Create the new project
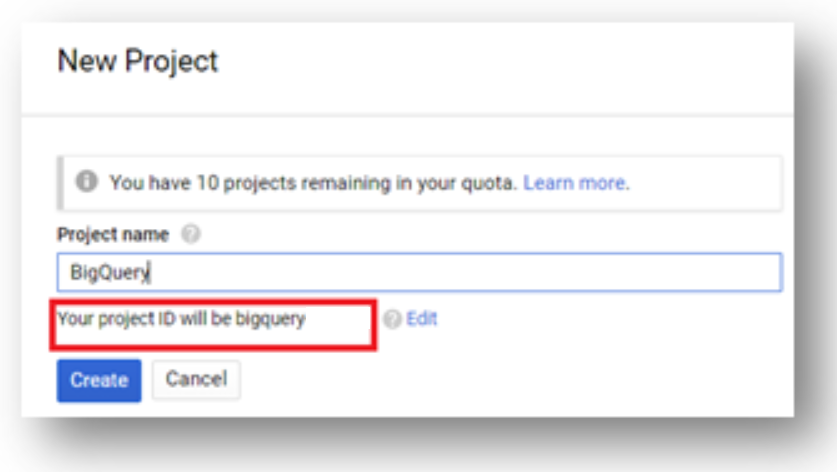 pos(99,380)
